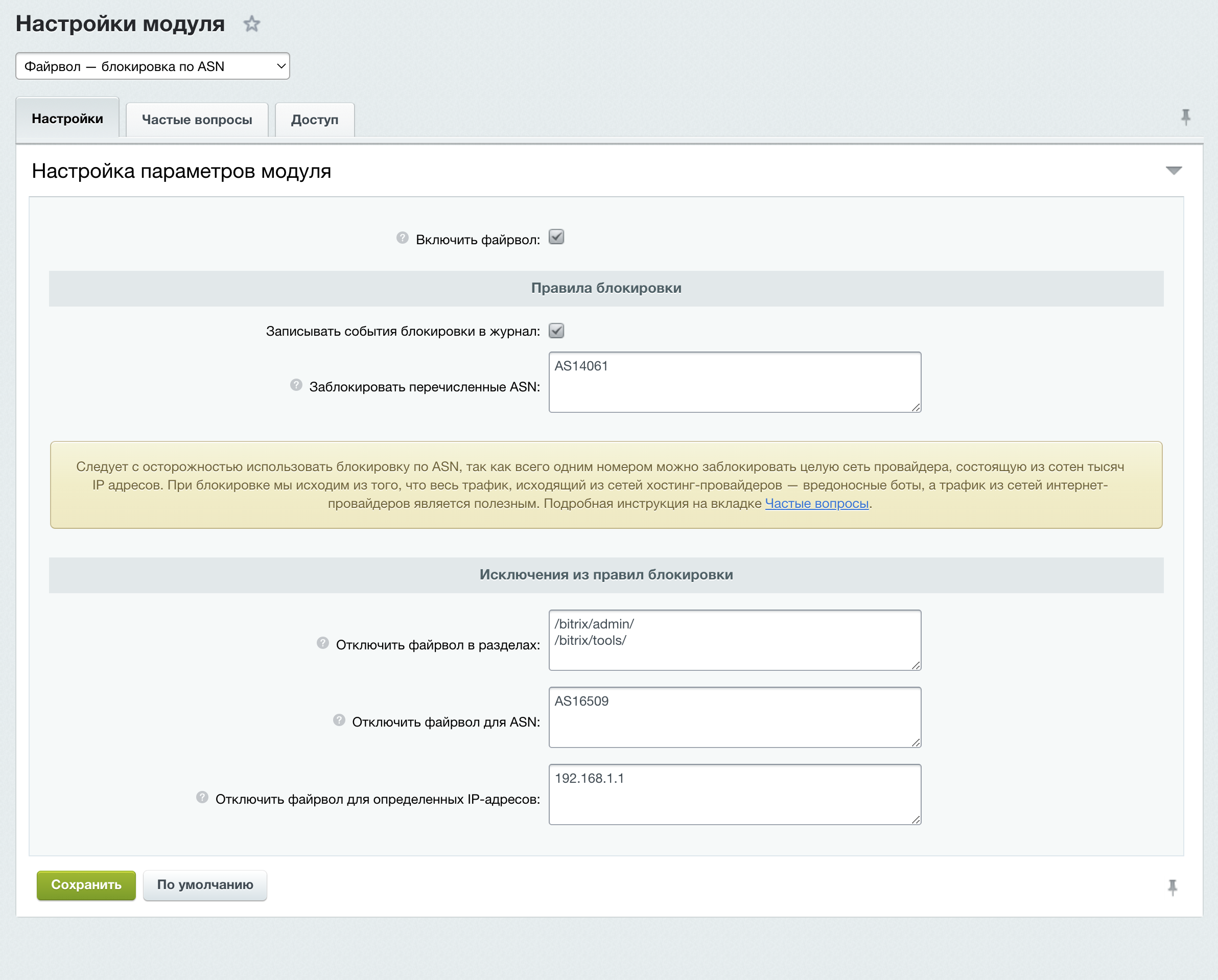Focus the blocked ASN textarea with AS14061
The height and width of the screenshot is (980, 1218).
click(x=734, y=382)
